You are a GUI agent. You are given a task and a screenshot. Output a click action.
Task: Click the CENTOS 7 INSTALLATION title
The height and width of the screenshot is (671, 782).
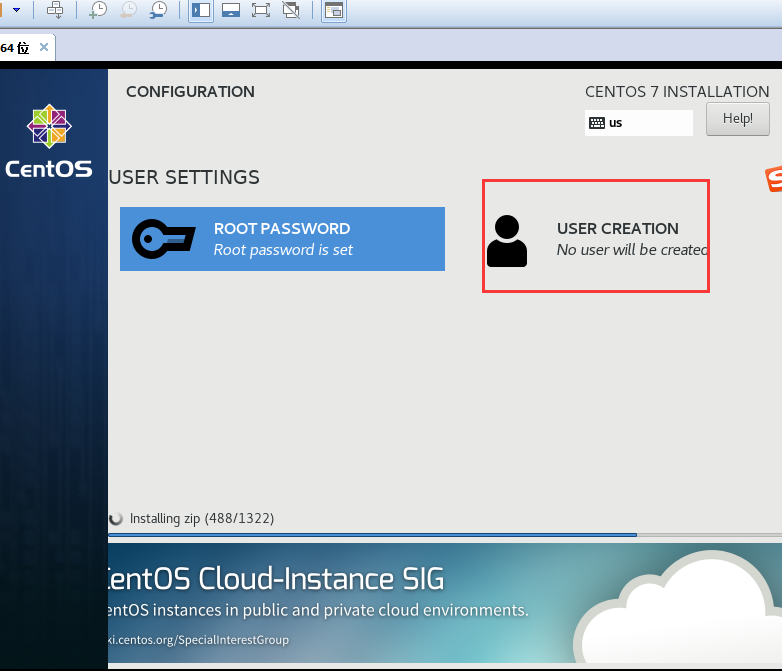click(677, 92)
